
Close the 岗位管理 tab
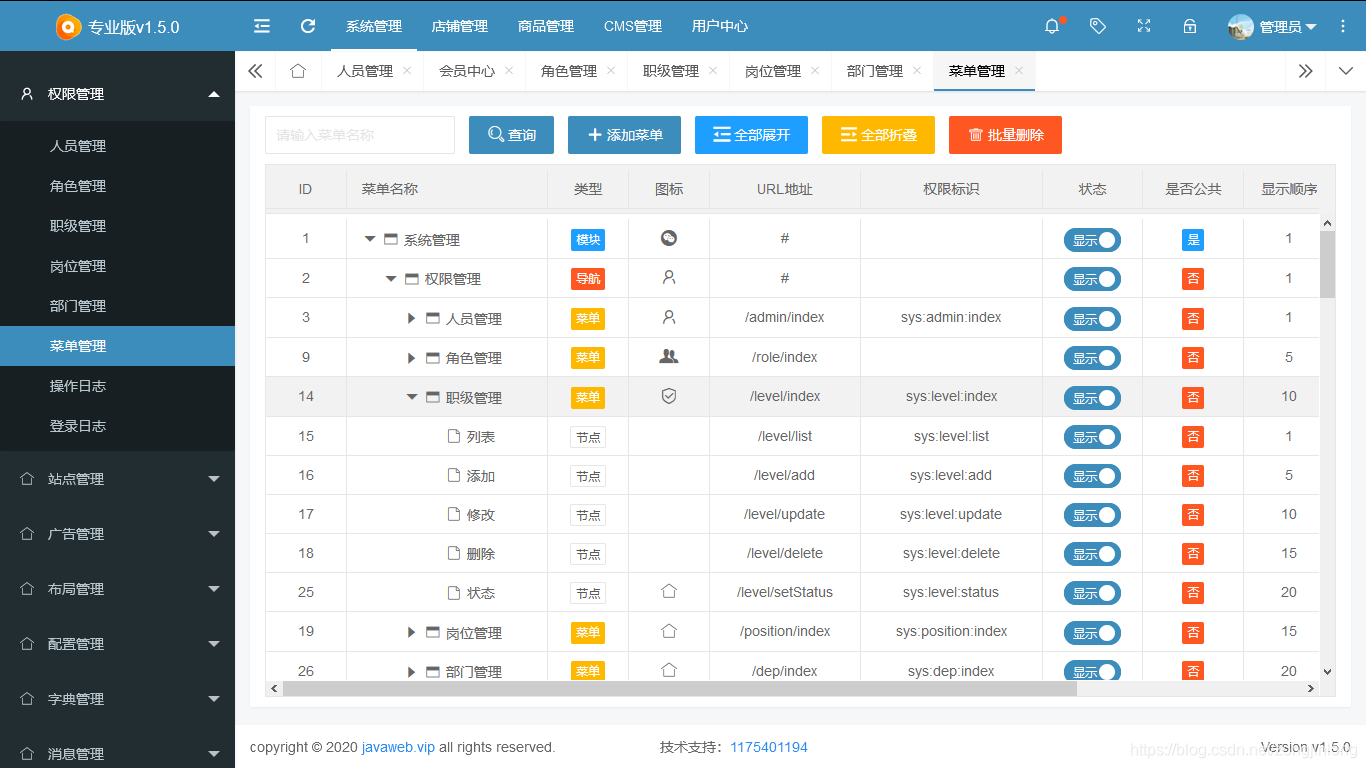[x=815, y=71]
